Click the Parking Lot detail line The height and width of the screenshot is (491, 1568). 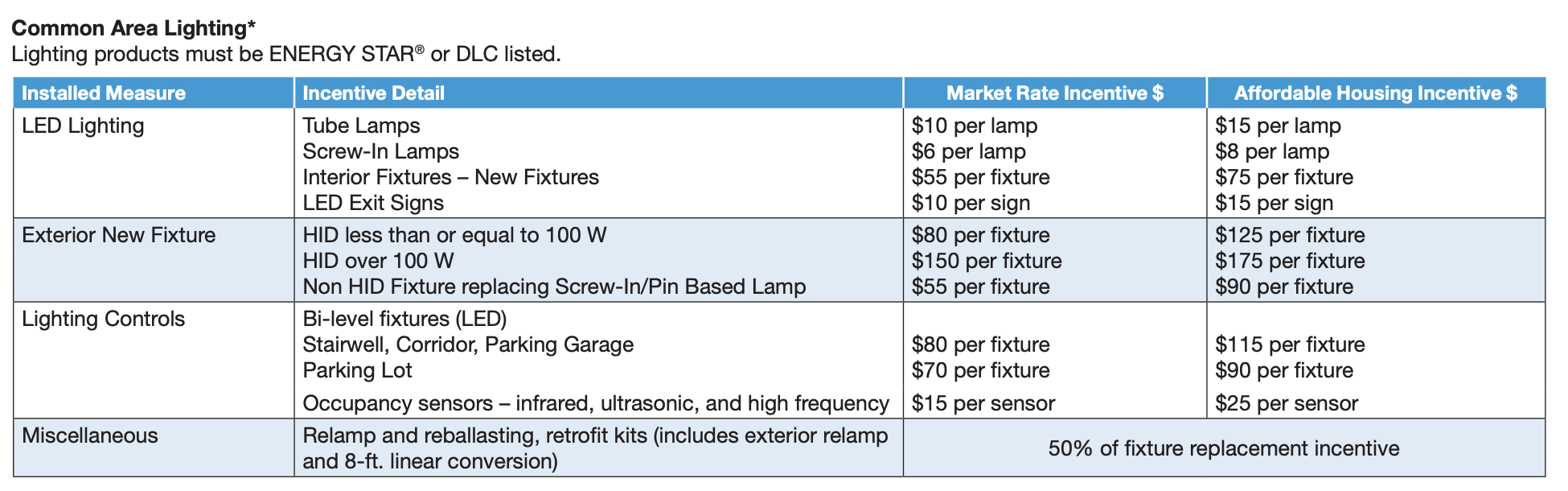coord(357,370)
